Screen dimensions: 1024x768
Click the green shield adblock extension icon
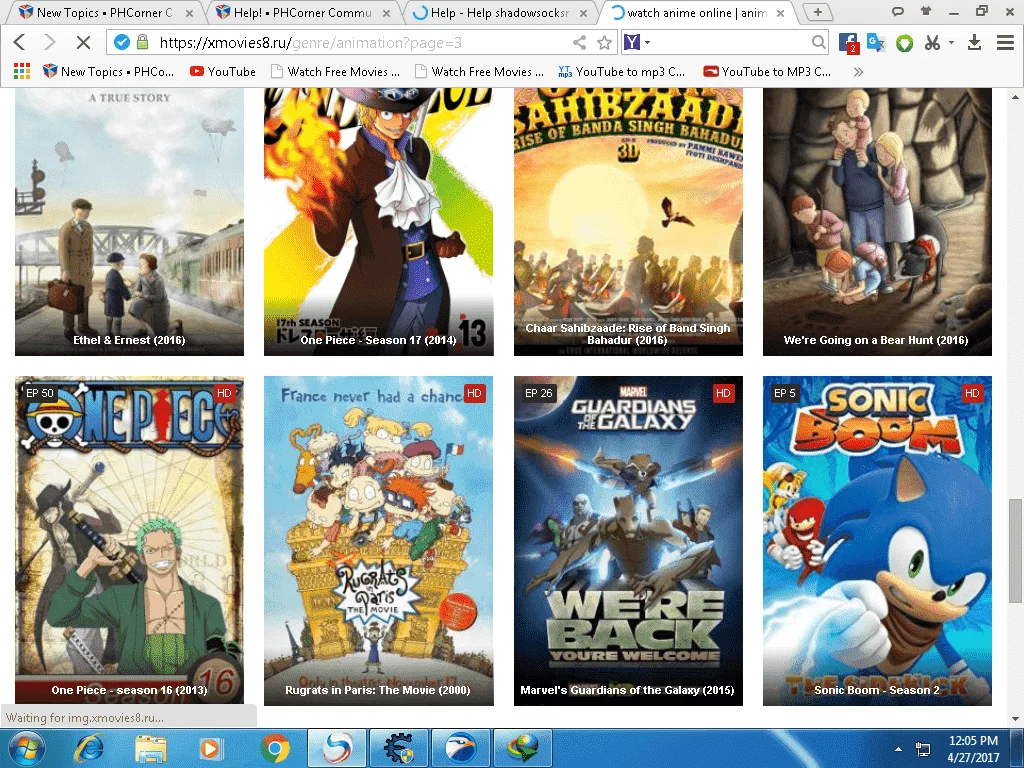[904, 43]
